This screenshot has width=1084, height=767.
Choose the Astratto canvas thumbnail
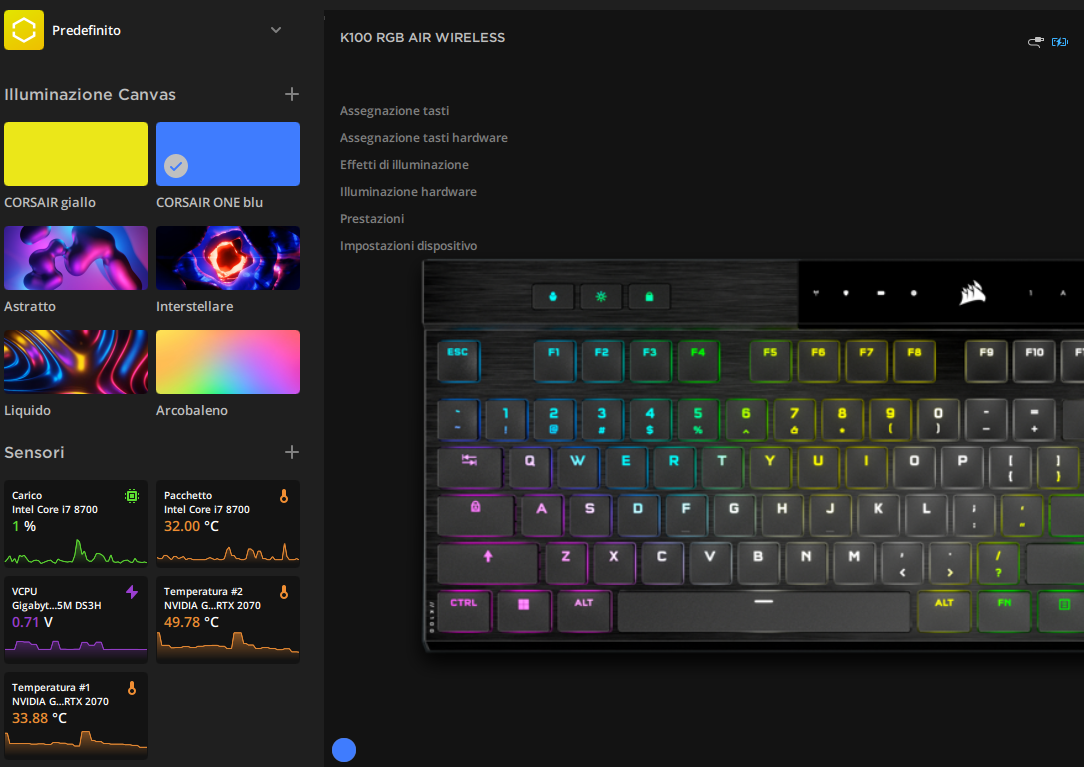[x=76, y=258]
